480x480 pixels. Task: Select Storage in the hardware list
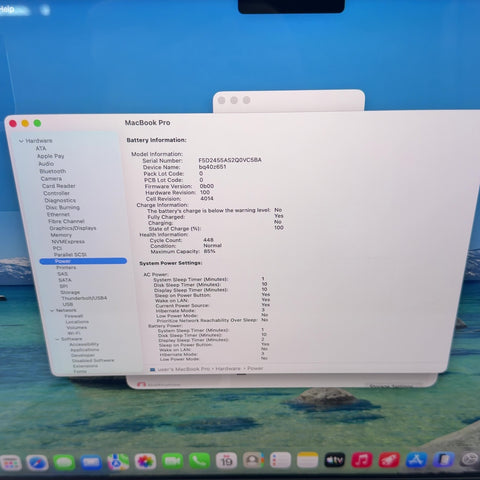tap(70, 292)
